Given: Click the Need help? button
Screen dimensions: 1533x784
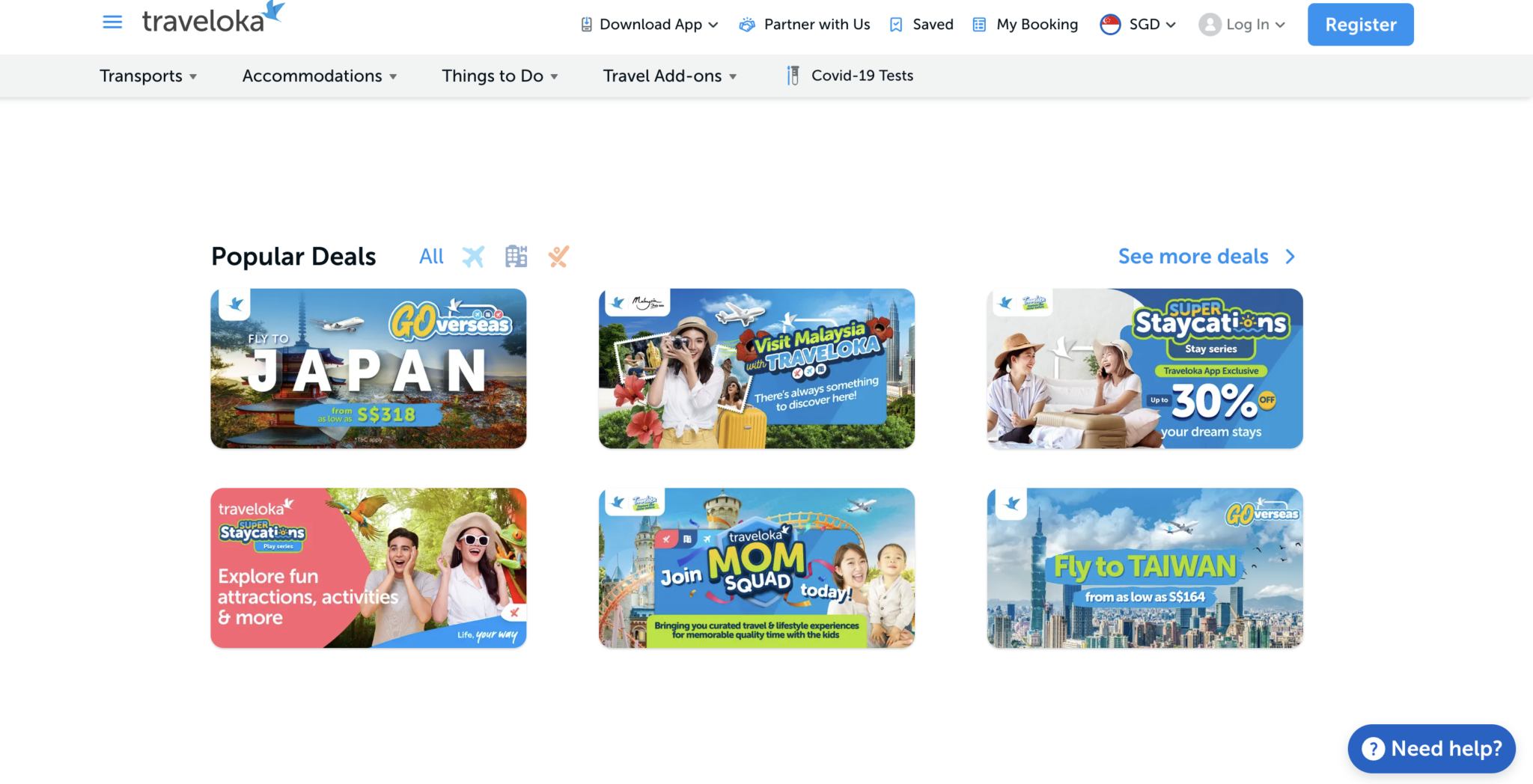Looking at the screenshot, I should [1431, 748].
